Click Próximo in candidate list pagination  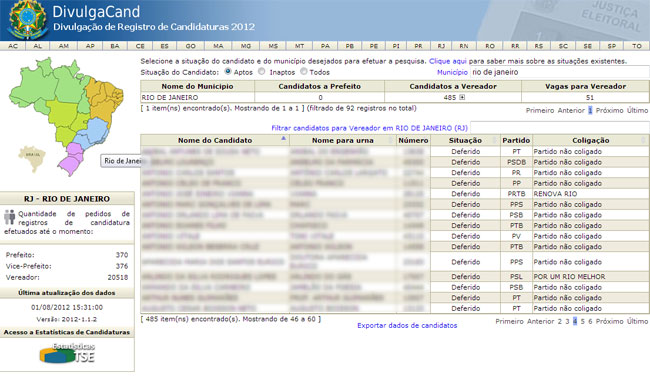click(x=609, y=321)
